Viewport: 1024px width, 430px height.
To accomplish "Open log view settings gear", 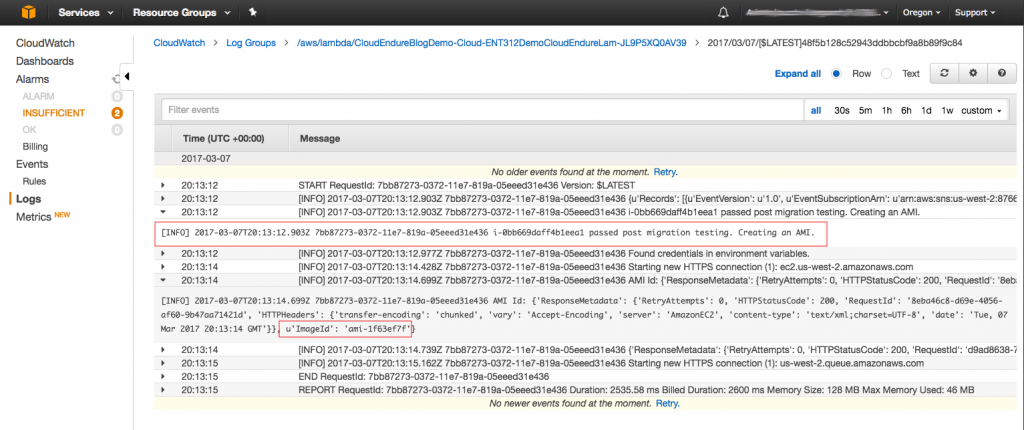I will (x=973, y=74).
